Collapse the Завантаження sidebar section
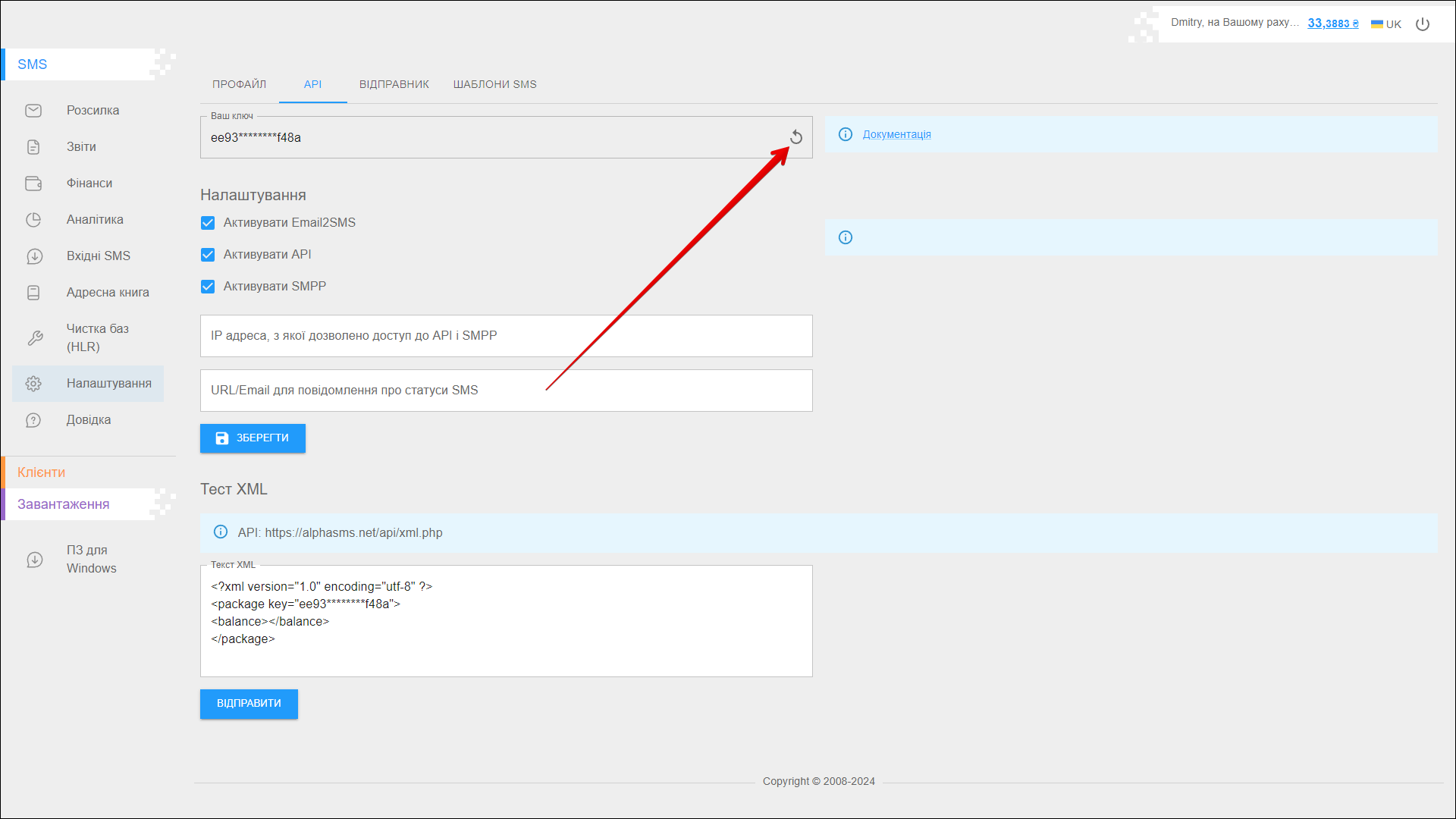1456x819 pixels. tap(64, 504)
